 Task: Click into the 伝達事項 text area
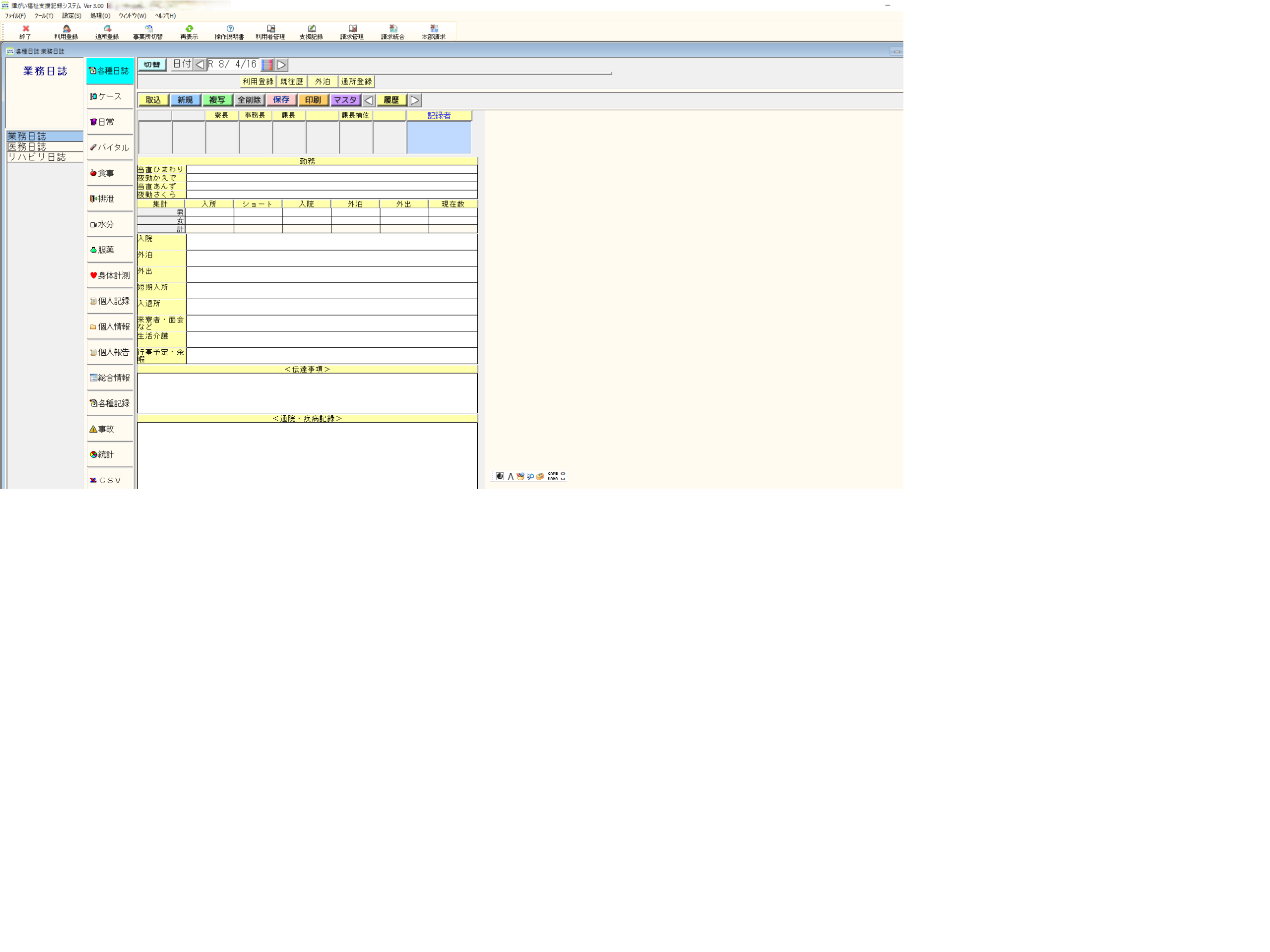click(x=307, y=393)
